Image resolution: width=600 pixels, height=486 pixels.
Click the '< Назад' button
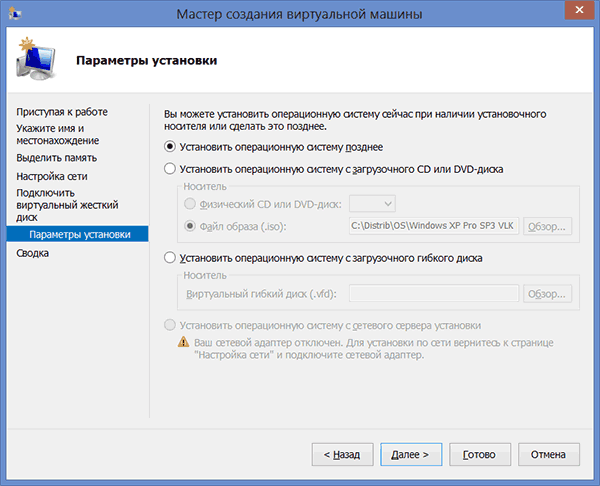coord(342,454)
